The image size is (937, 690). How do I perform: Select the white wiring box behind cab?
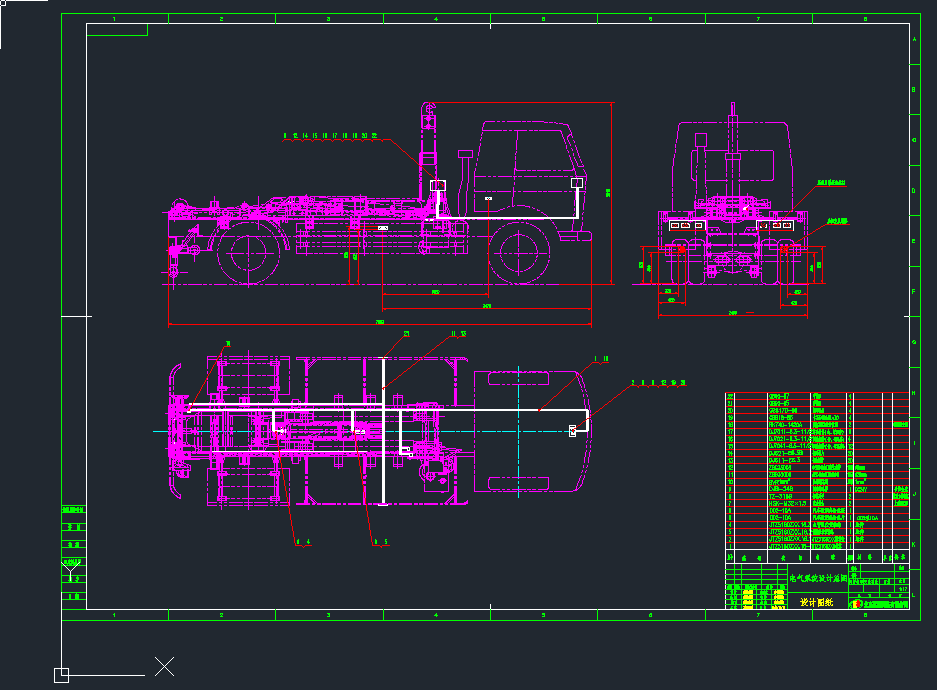tap(438, 185)
